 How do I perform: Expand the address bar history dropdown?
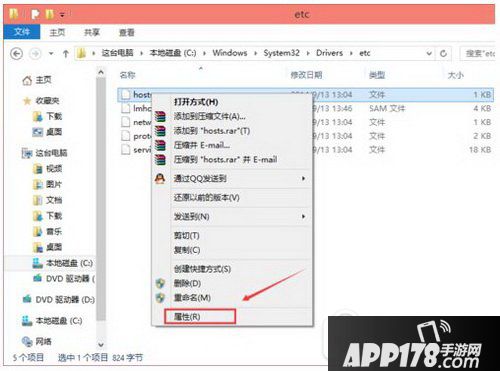pyautogui.click(x=429, y=53)
